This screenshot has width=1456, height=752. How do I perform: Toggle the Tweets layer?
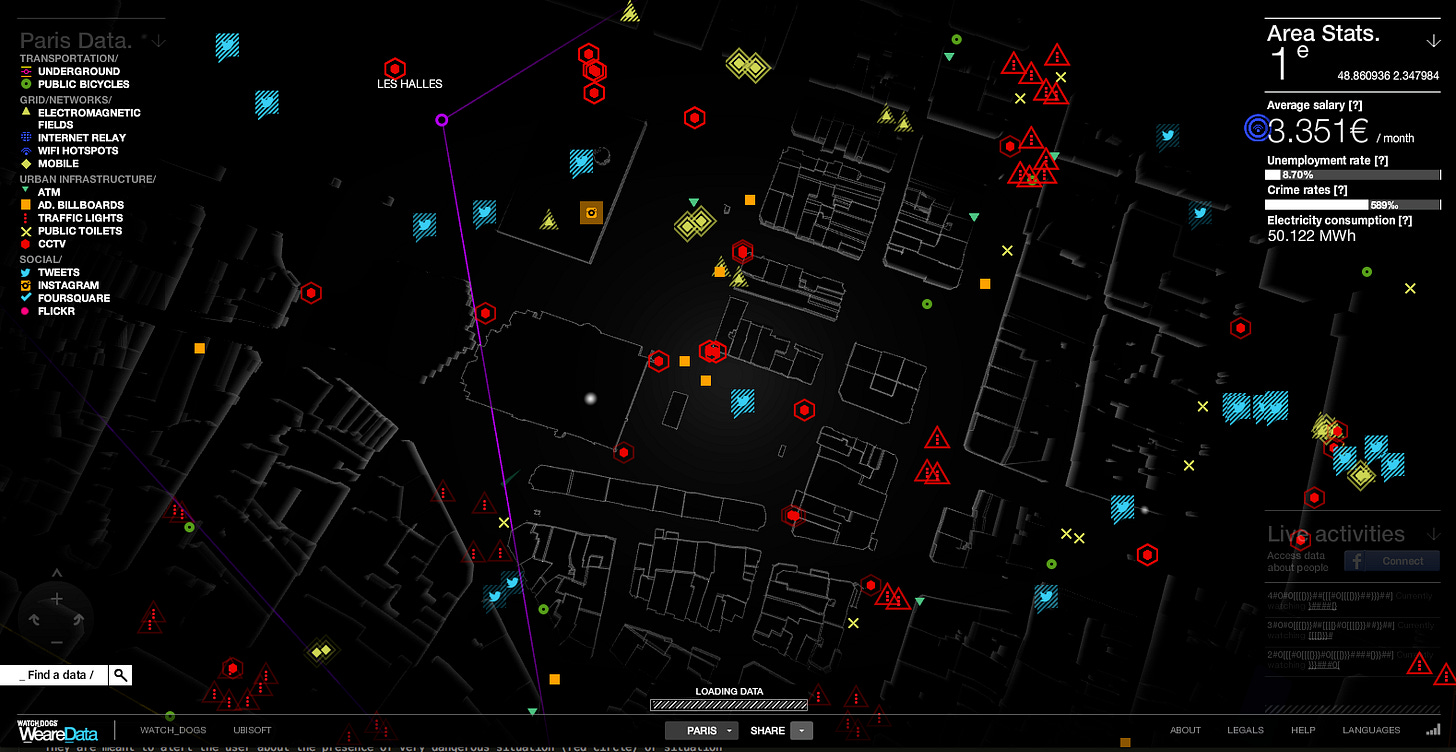[x=50, y=272]
